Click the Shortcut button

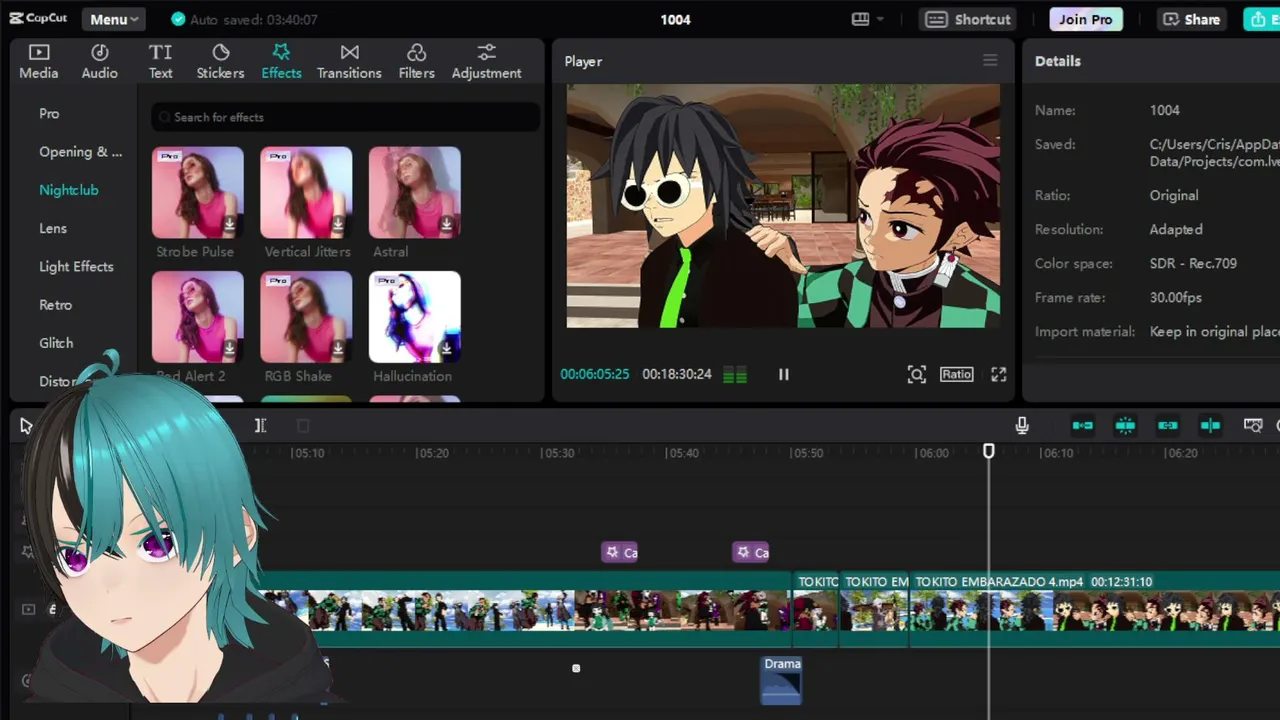(x=968, y=19)
